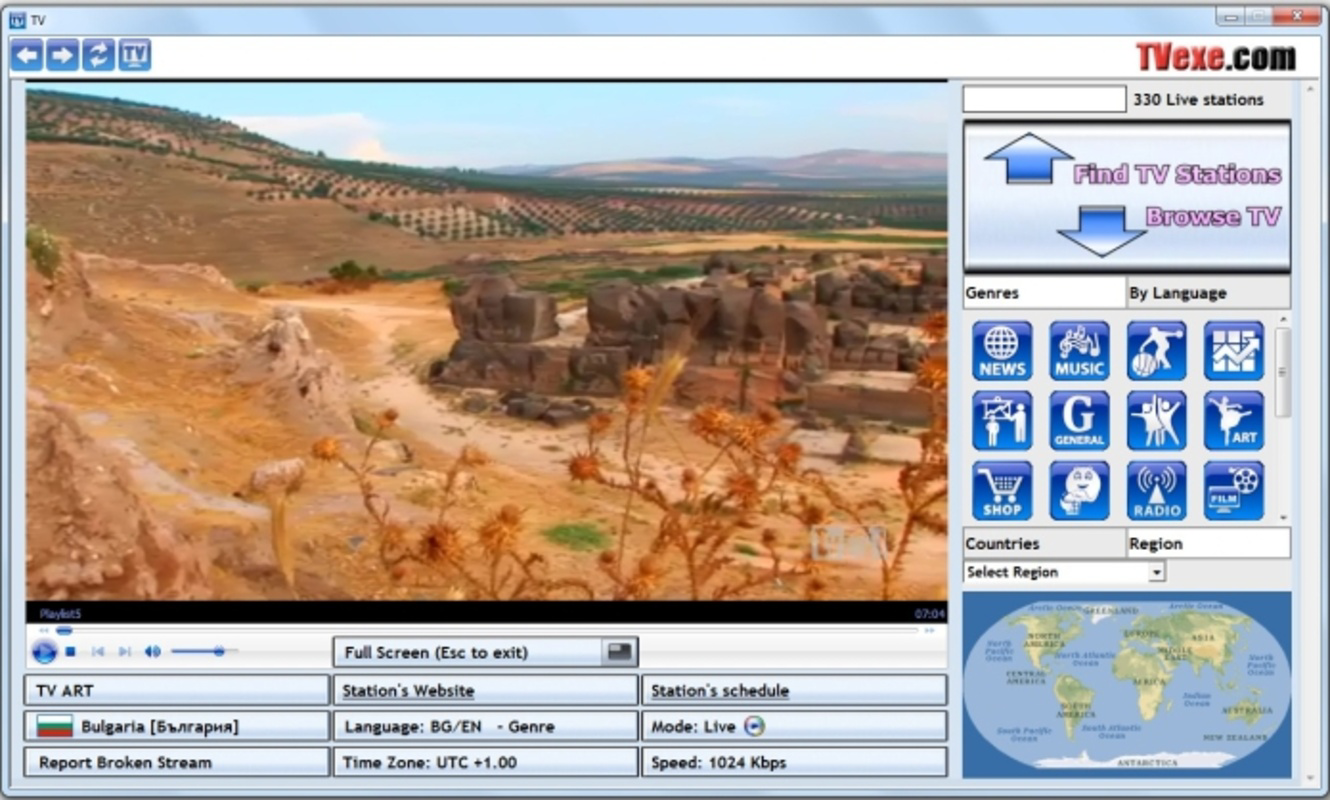
Task: Select the RADIO genre icon
Action: coord(1157,491)
